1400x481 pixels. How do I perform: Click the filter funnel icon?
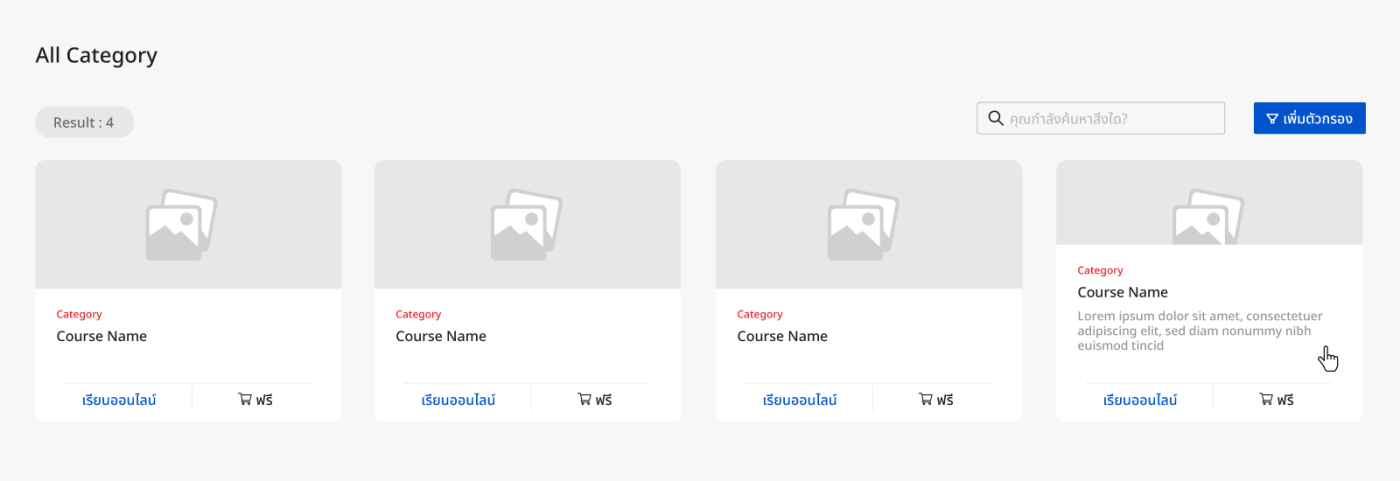click(x=1272, y=119)
